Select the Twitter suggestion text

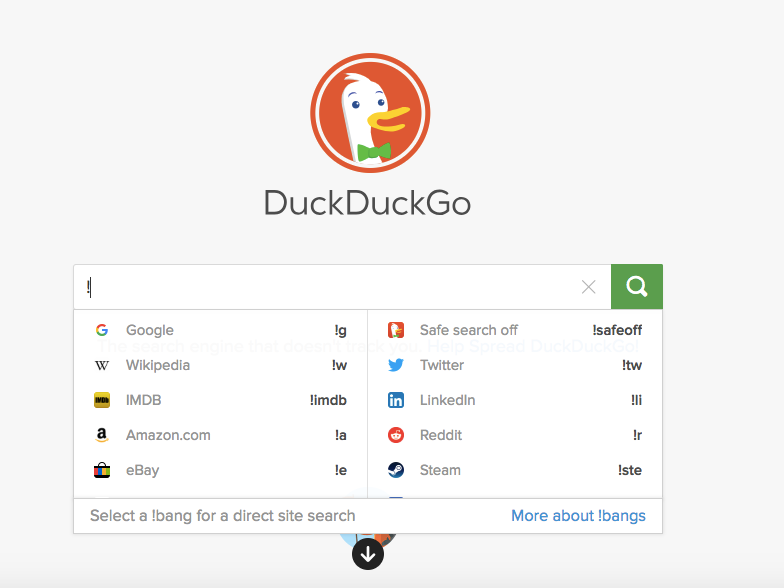[x=442, y=365]
